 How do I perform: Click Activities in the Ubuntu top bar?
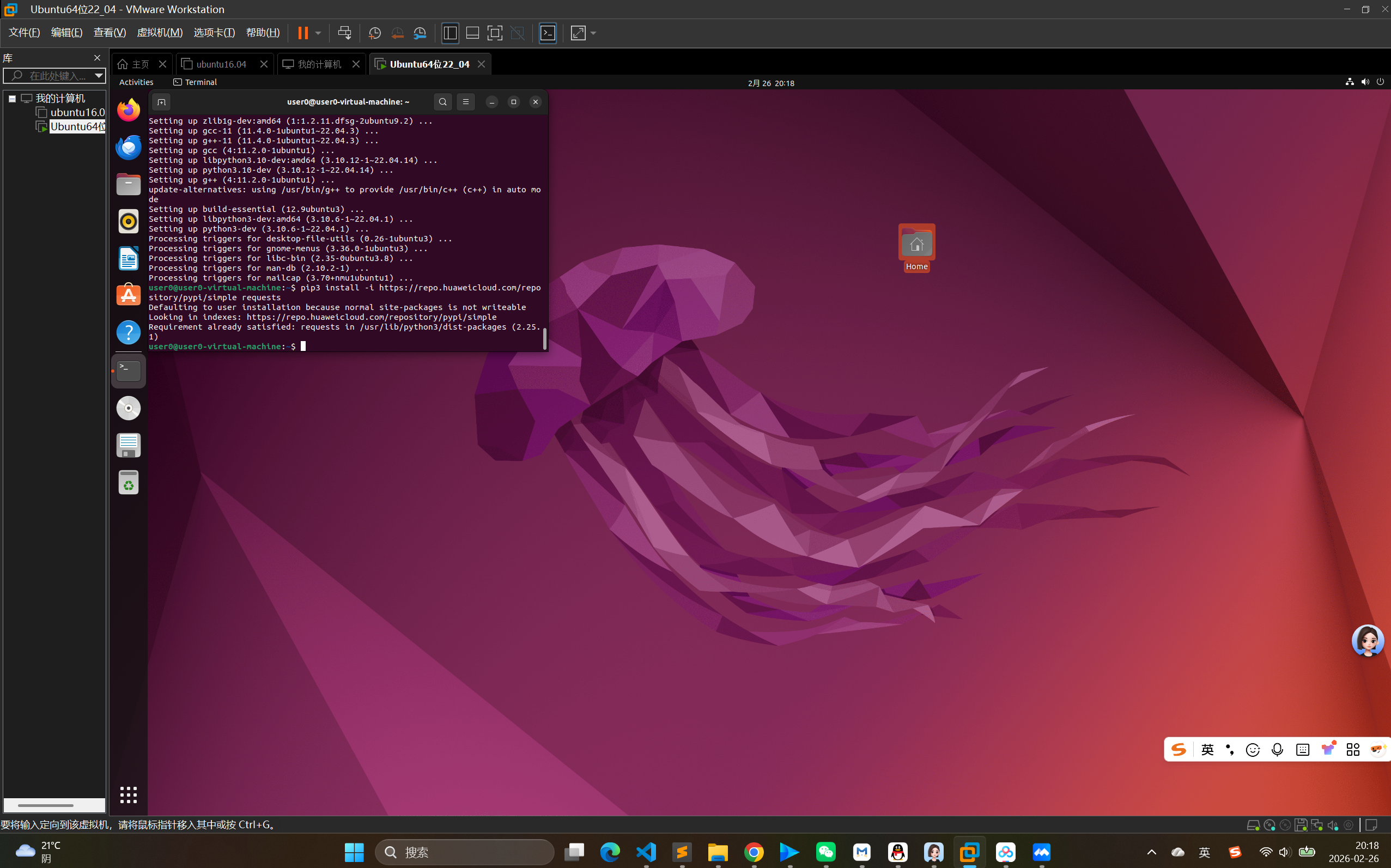pyautogui.click(x=136, y=82)
